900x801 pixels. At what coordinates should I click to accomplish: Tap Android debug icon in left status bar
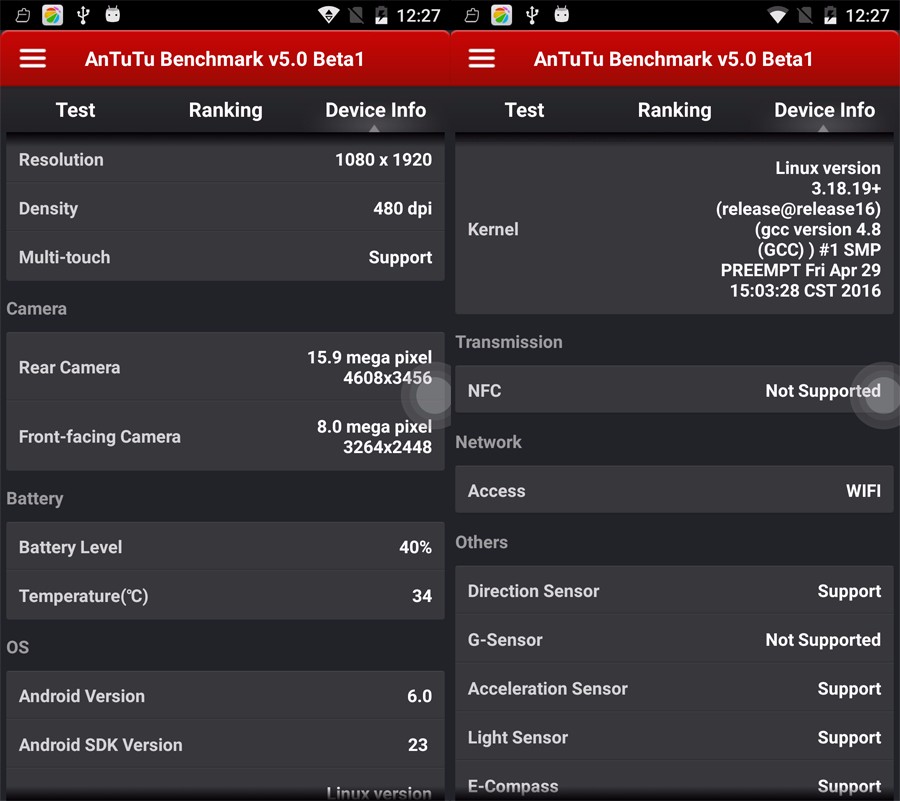click(x=113, y=15)
